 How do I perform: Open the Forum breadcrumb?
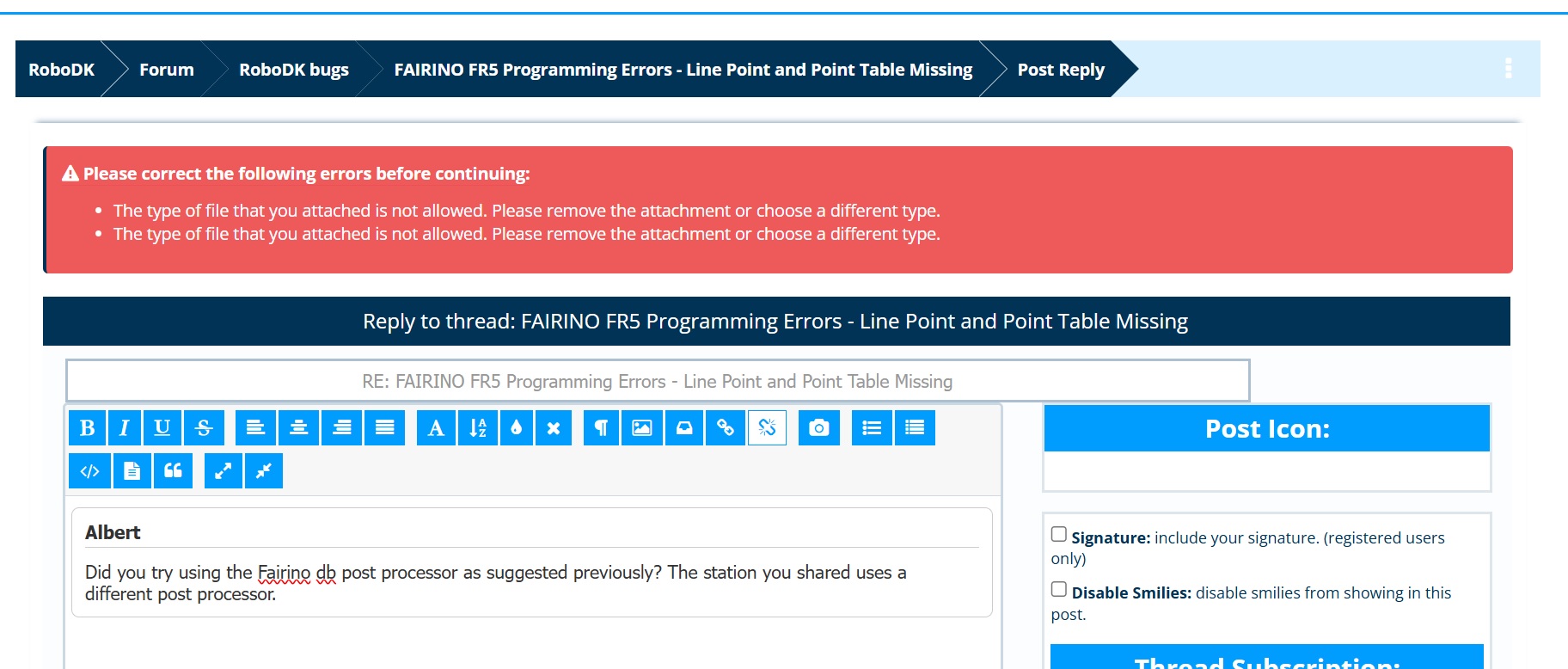pyautogui.click(x=167, y=70)
